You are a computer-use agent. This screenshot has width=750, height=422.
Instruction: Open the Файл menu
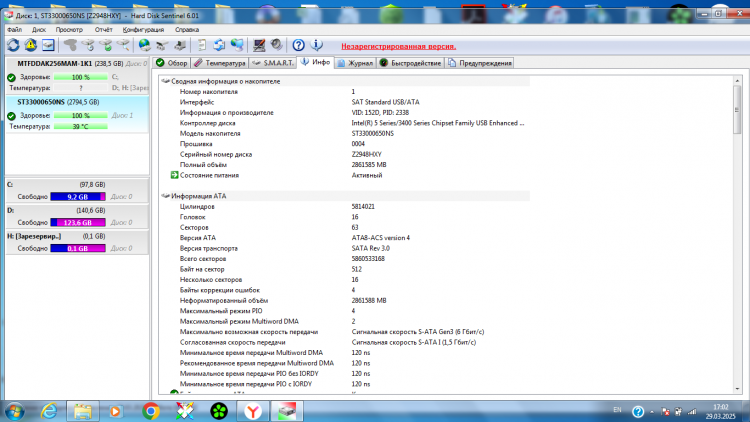coord(14,30)
